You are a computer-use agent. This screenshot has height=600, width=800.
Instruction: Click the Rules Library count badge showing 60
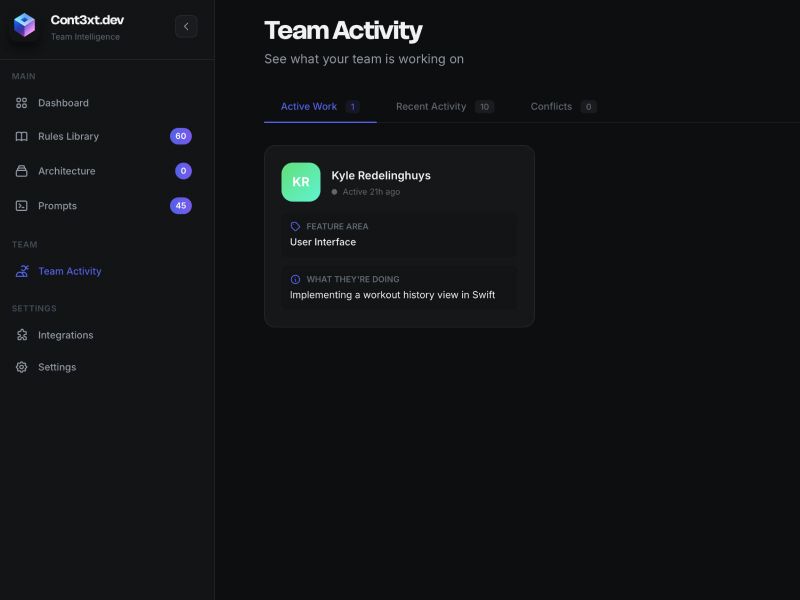pyautogui.click(x=183, y=136)
